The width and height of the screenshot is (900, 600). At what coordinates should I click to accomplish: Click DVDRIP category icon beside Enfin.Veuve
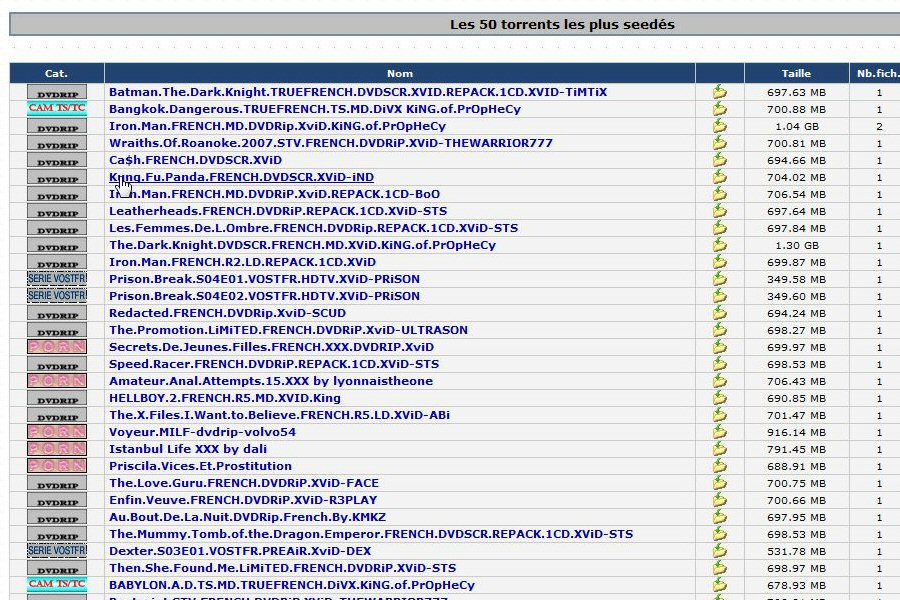click(57, 500)
